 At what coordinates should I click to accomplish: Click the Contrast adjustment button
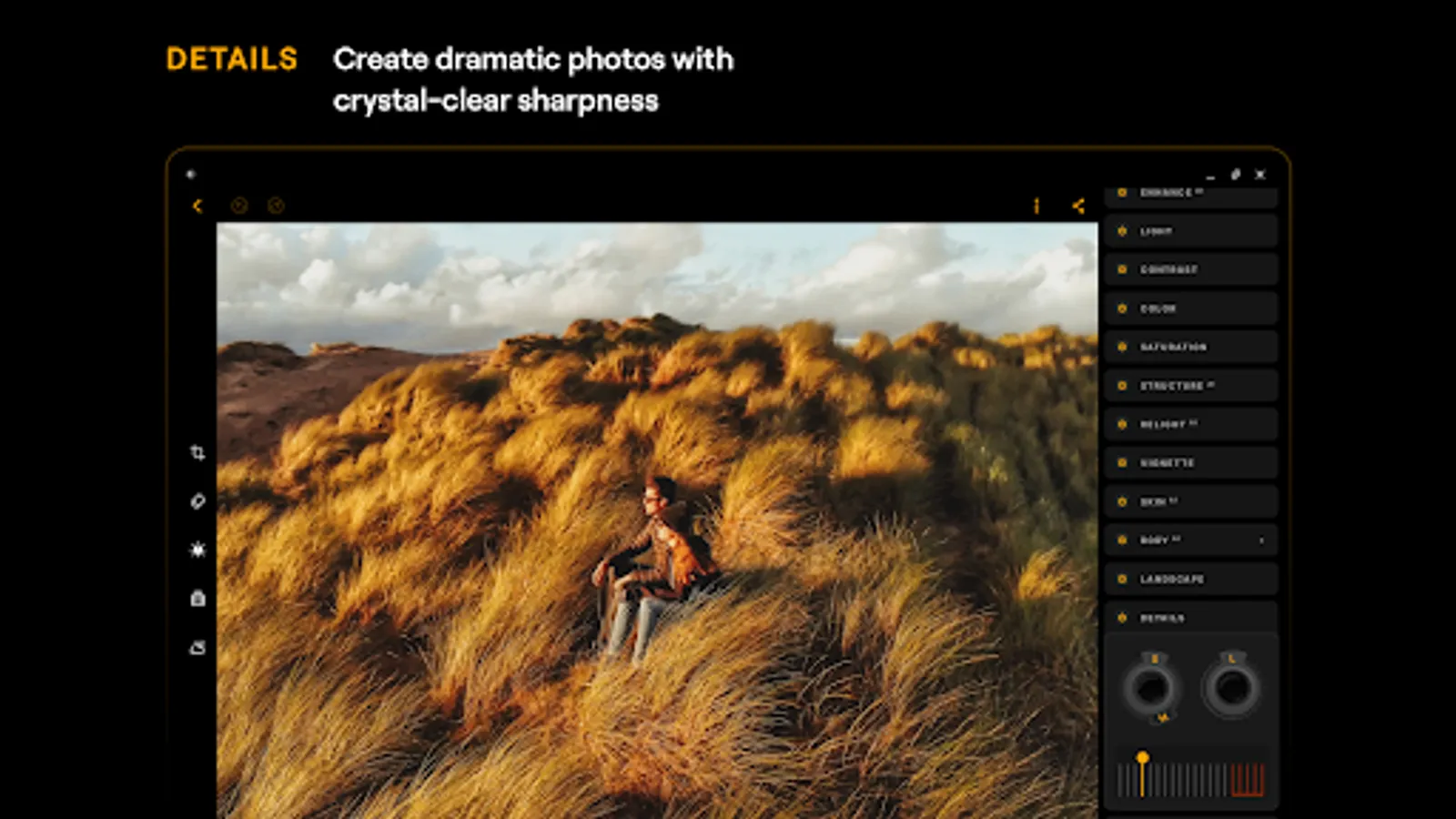(x=1190, y=269)
